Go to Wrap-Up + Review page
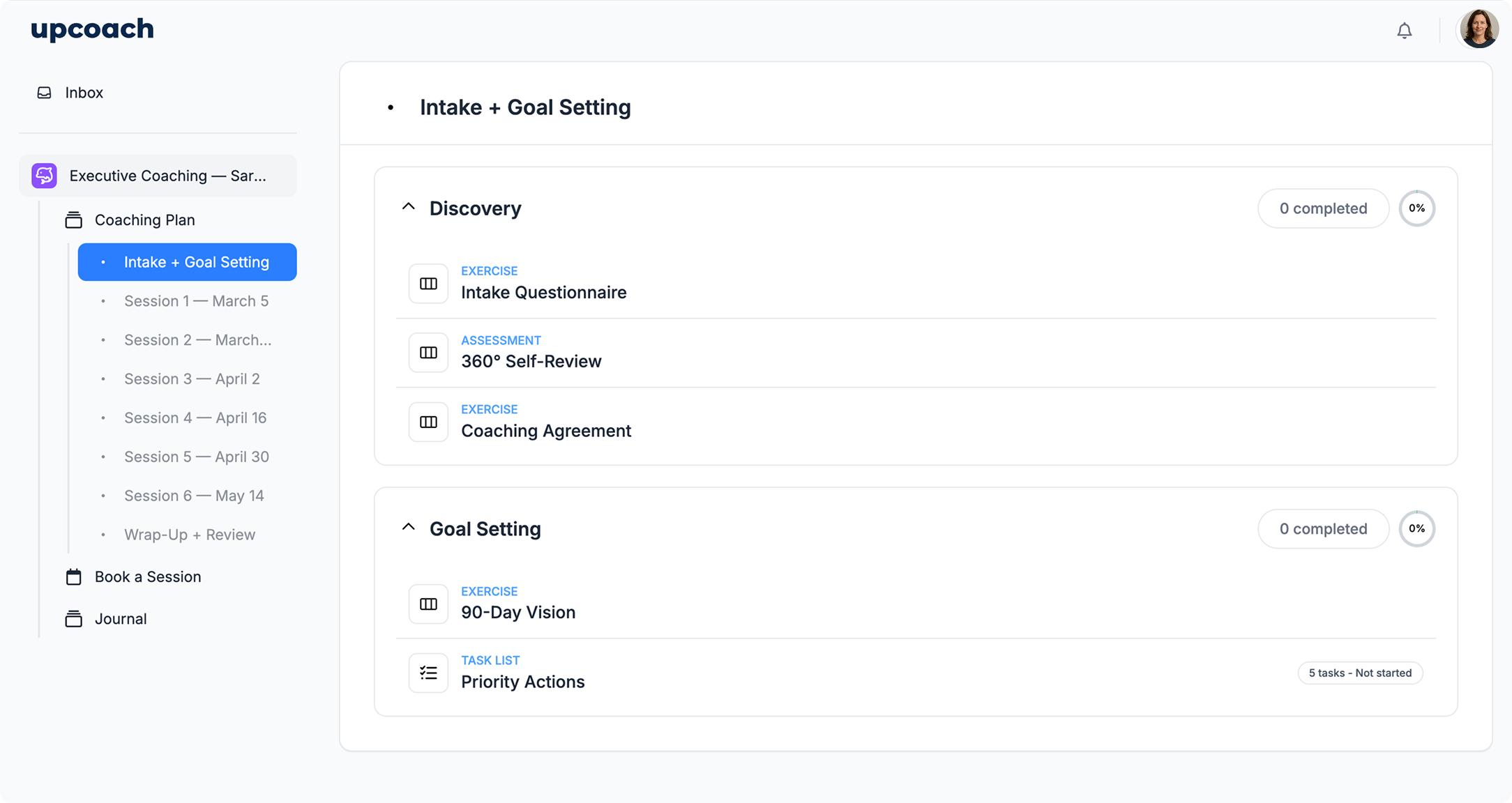Screen dimensions: 1512x803 point(190,535)
